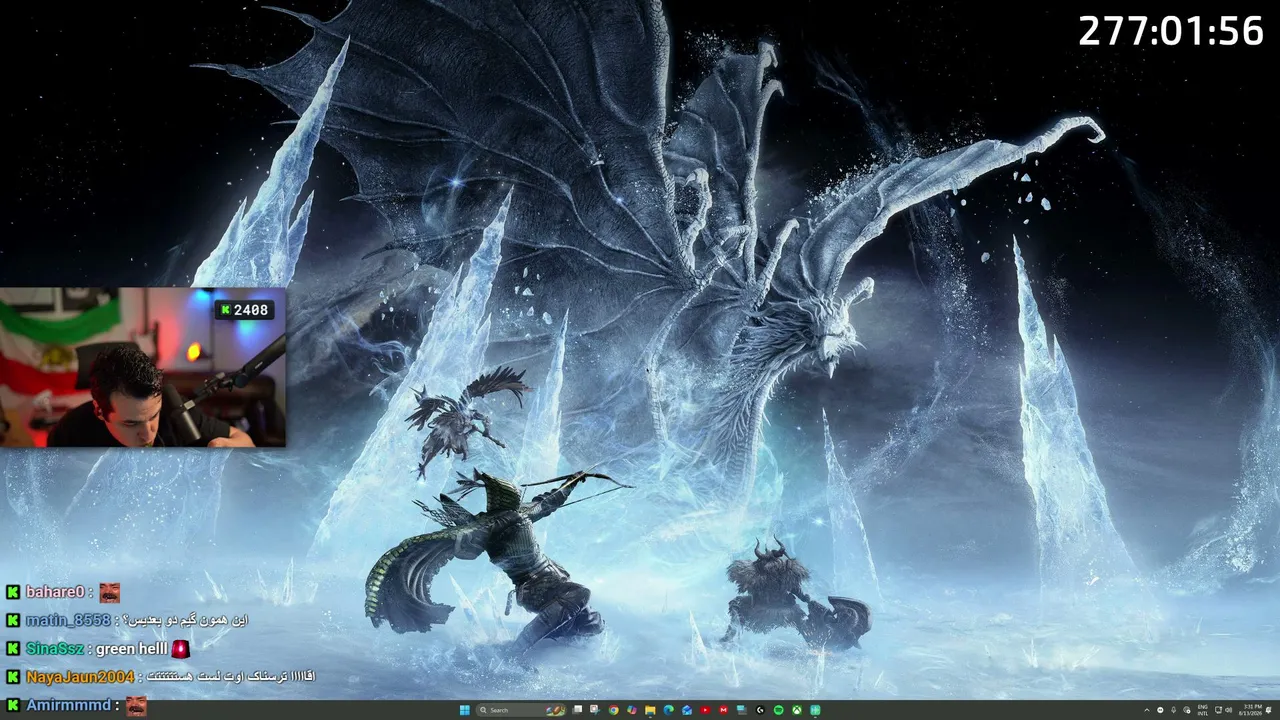Screen dimensions: 1280x720
Task: Click the matin_8558 username in chat
Action: [x=68, y=620]
